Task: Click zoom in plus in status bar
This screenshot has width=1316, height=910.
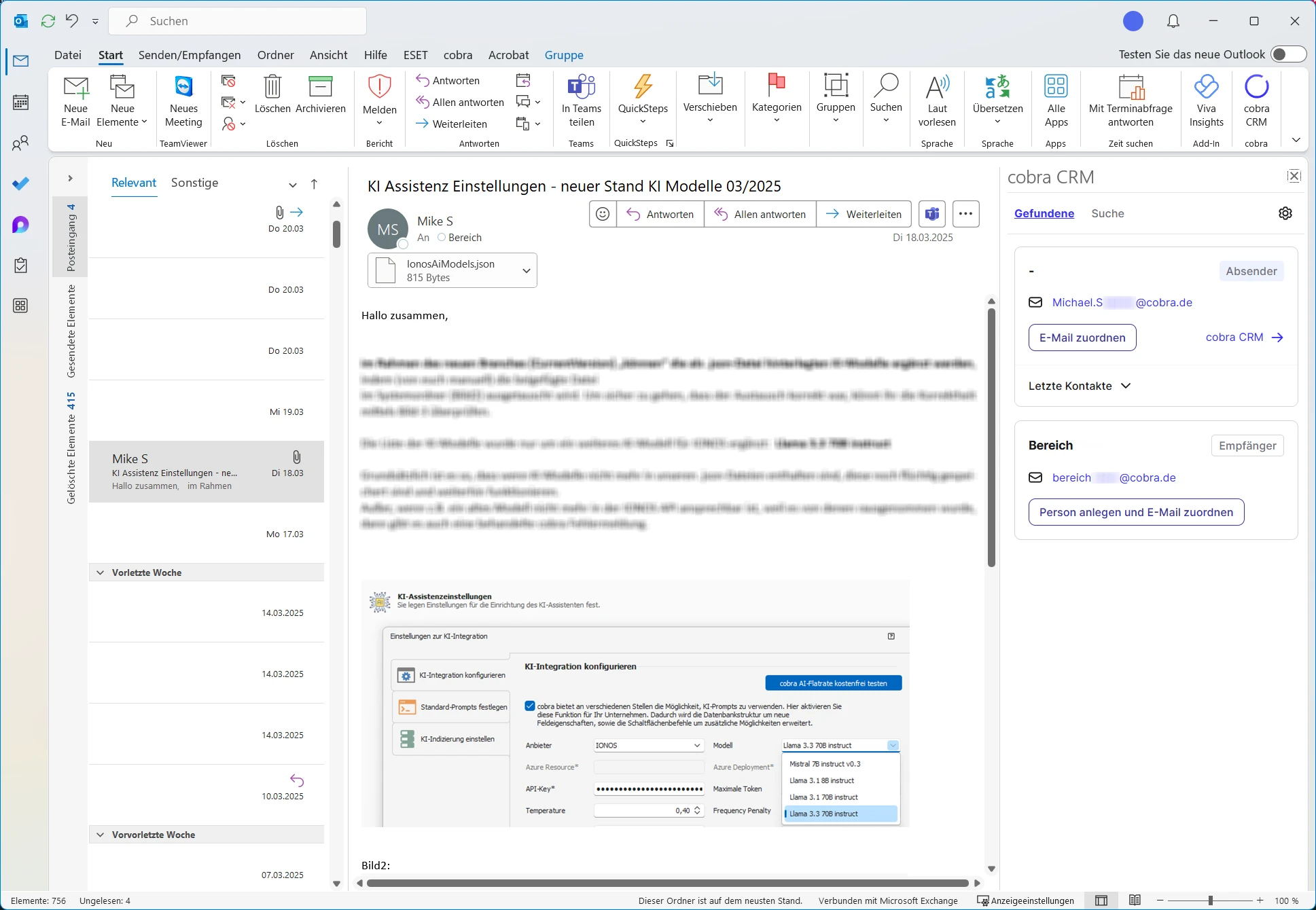Action: point(1260,900)
